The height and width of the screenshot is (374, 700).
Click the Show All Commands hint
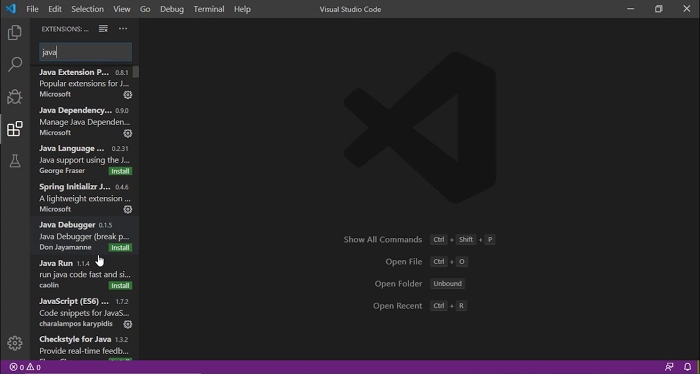383,240
